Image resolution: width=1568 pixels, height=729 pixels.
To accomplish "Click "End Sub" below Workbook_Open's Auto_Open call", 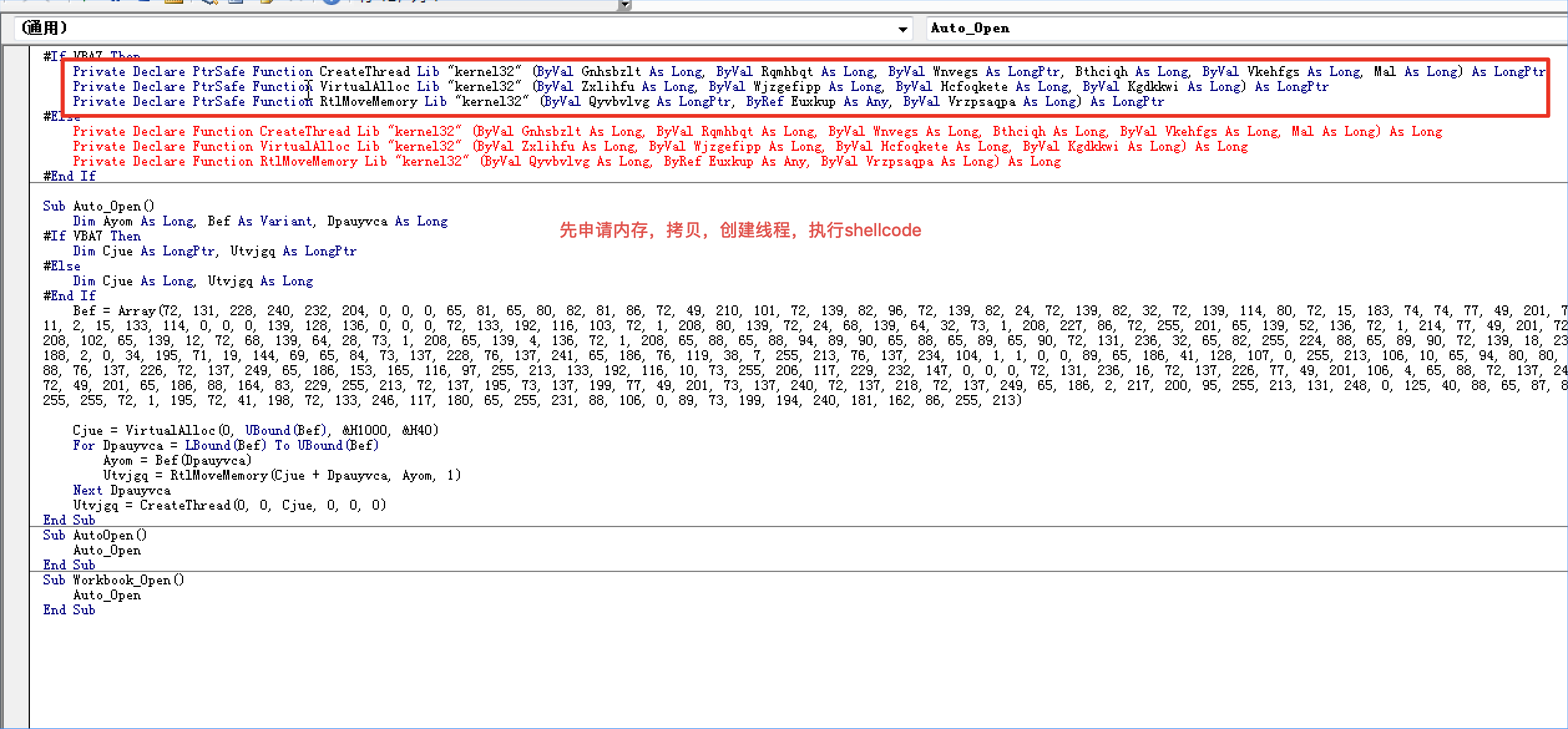I will [x=69, y=610].
